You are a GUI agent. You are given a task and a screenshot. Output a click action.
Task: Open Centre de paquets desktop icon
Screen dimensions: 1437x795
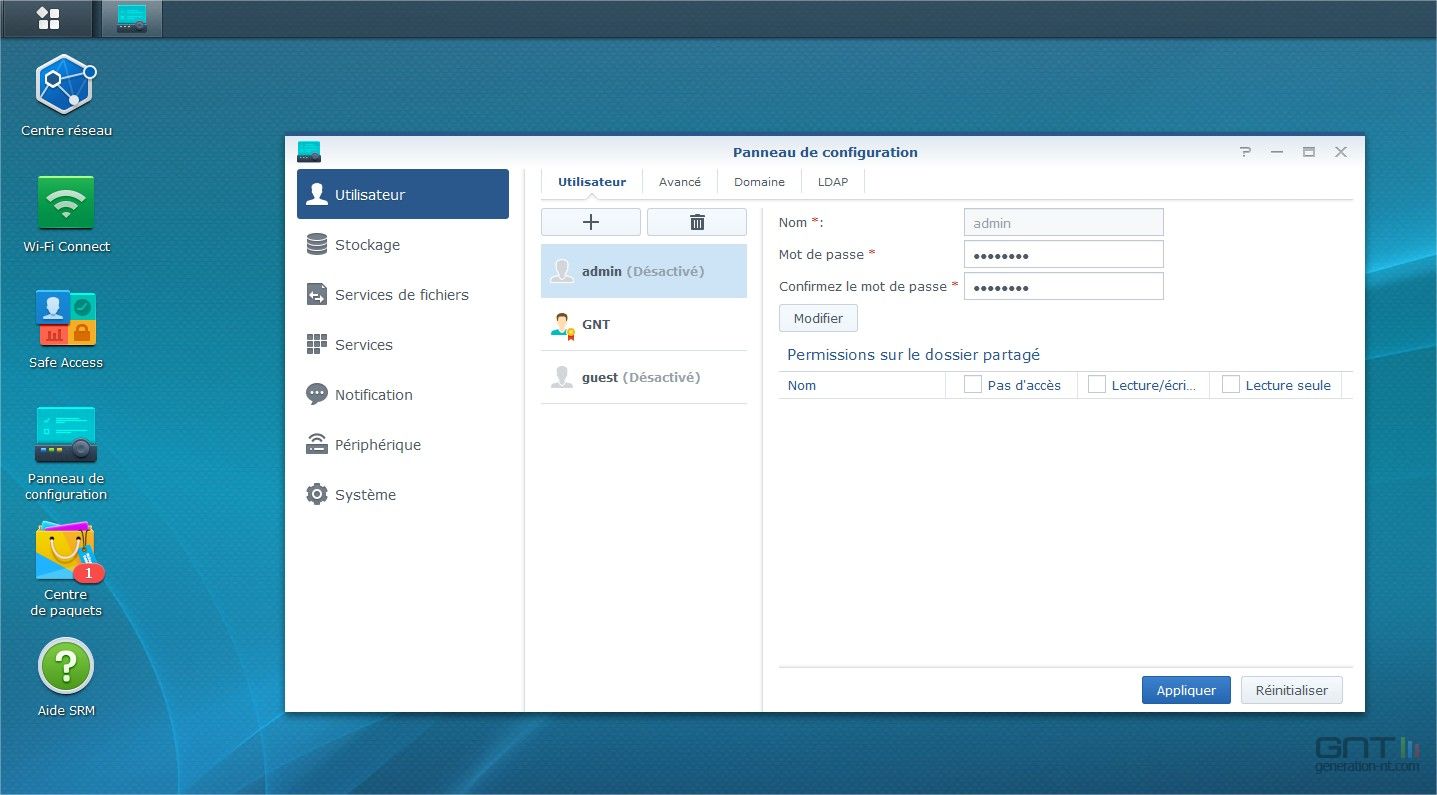(66, 553)
